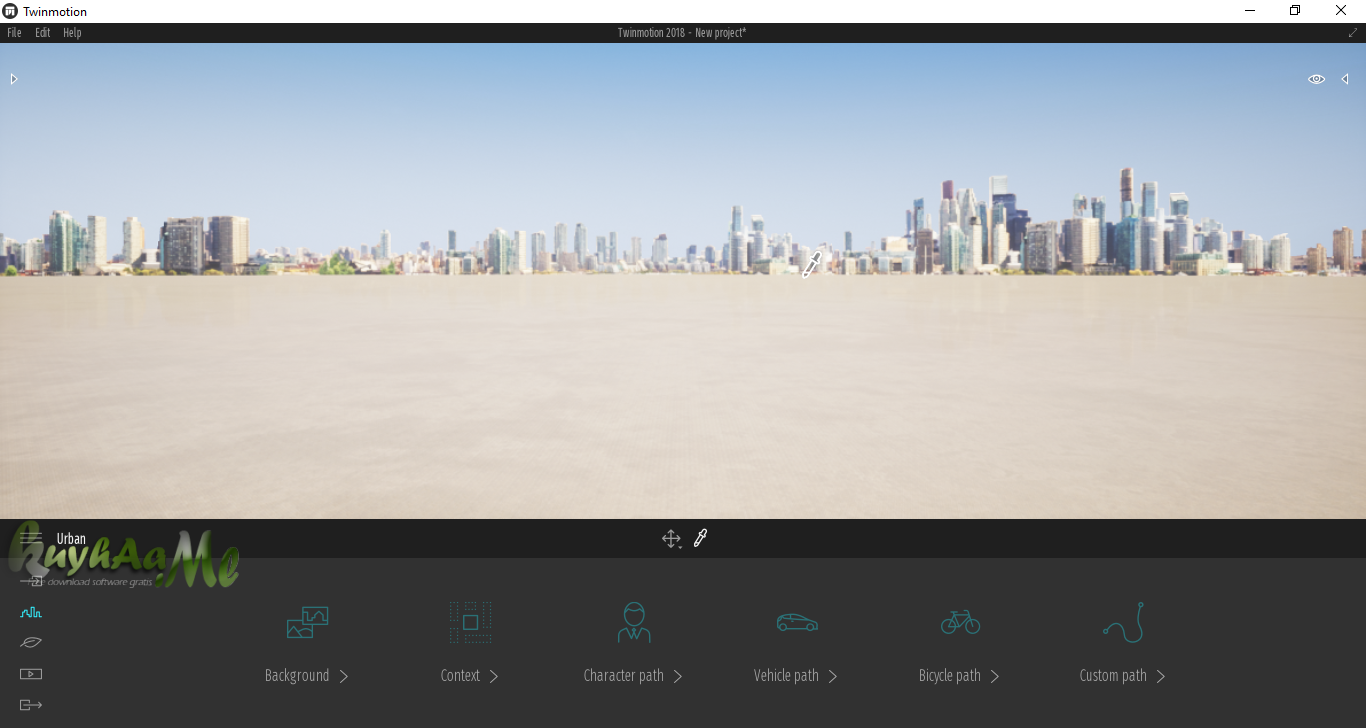The image size is (1366, 728).
Task: Click the Character path label
Action: (623, 676)
